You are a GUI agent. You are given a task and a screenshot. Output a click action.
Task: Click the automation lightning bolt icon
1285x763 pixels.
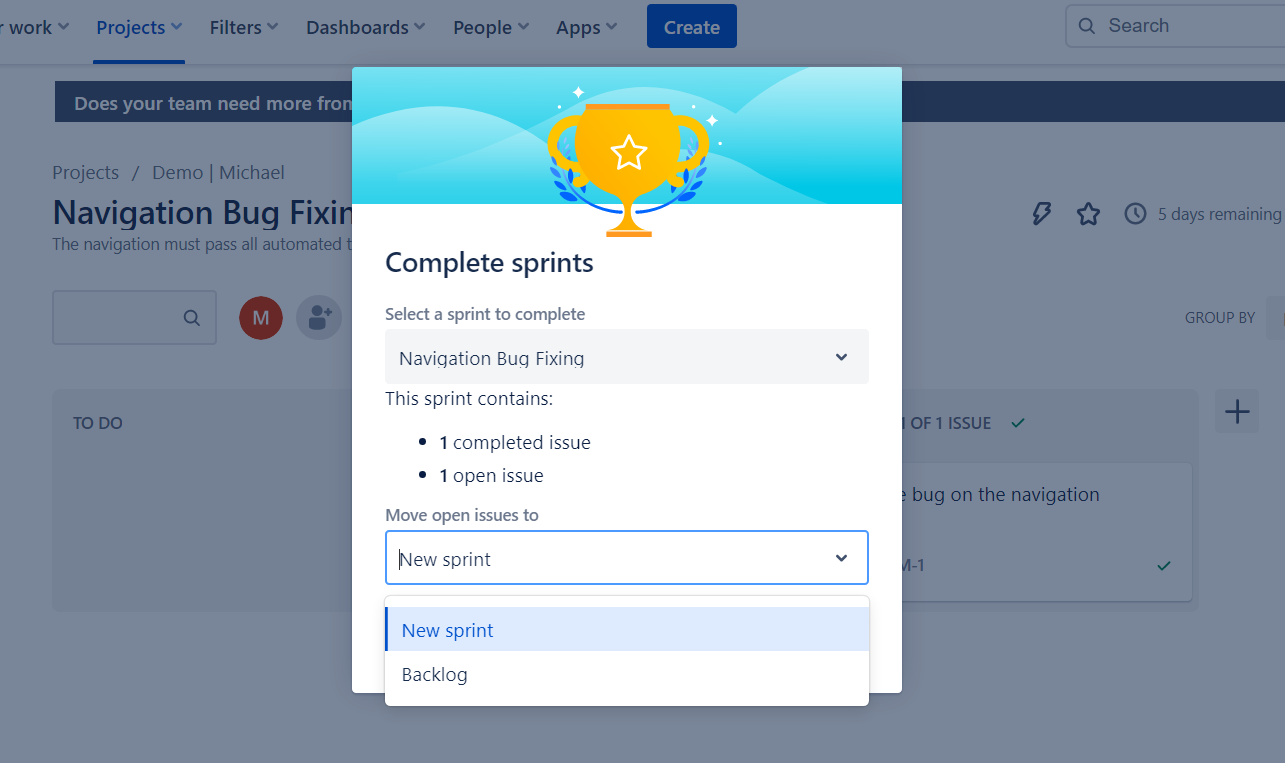[x=1041, y=214]
